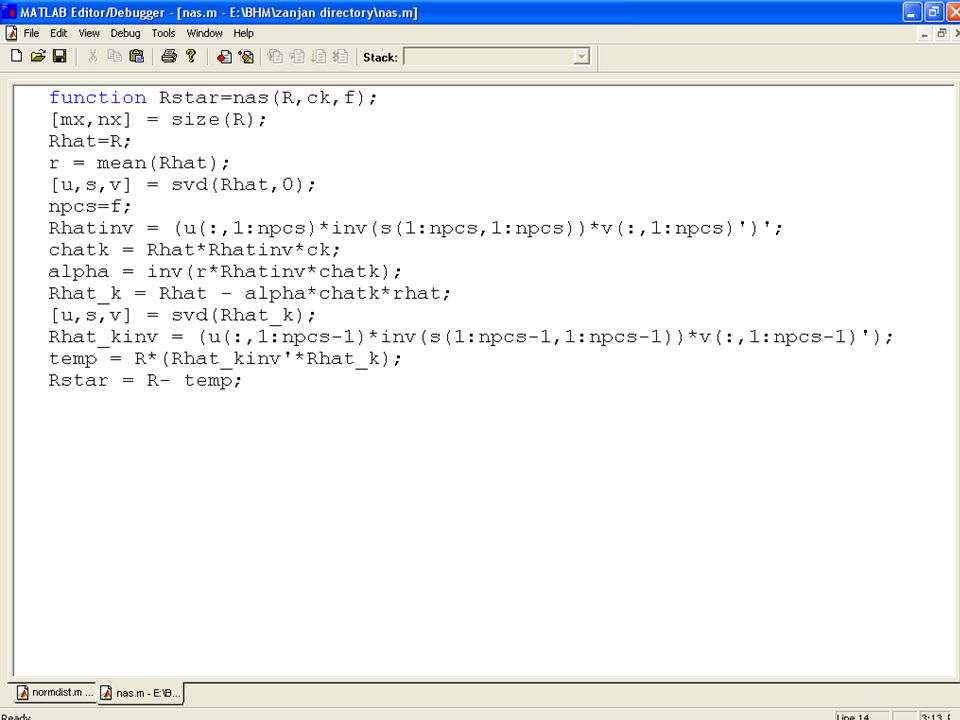Click the 'Rstar = R- temp;' line
This screenshot has height=720, width=960.
[x=146, y=380]
